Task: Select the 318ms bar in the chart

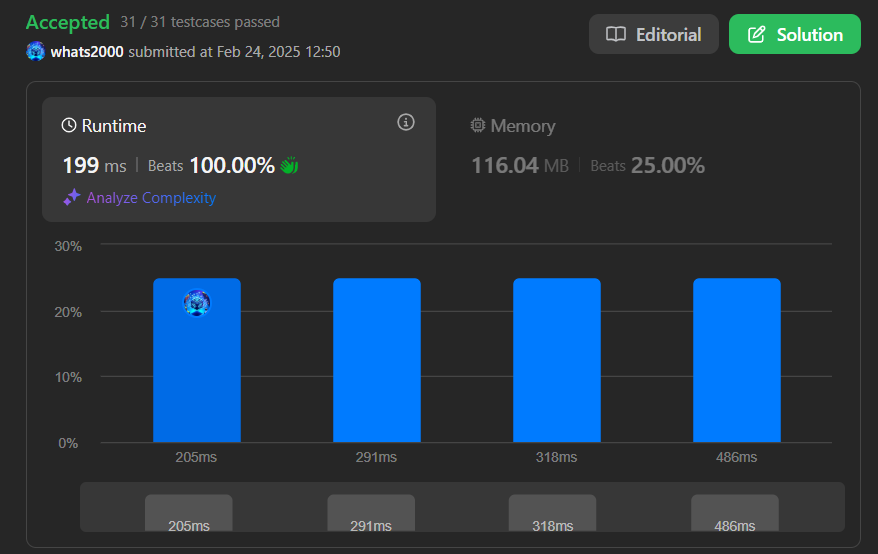Action: [x=557, y=360]
